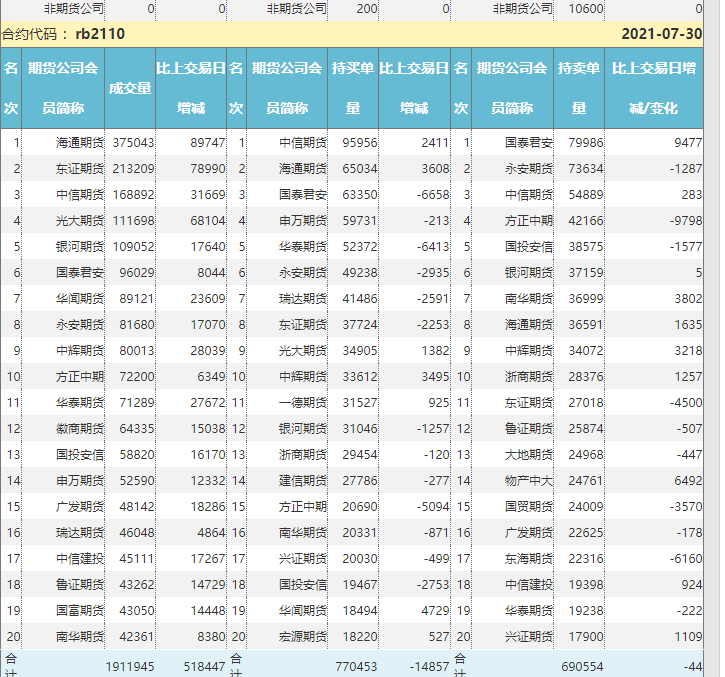Click short position 38575 for 国投安信
This screenshot has height=677, width=725.
[x=586, y=247]
